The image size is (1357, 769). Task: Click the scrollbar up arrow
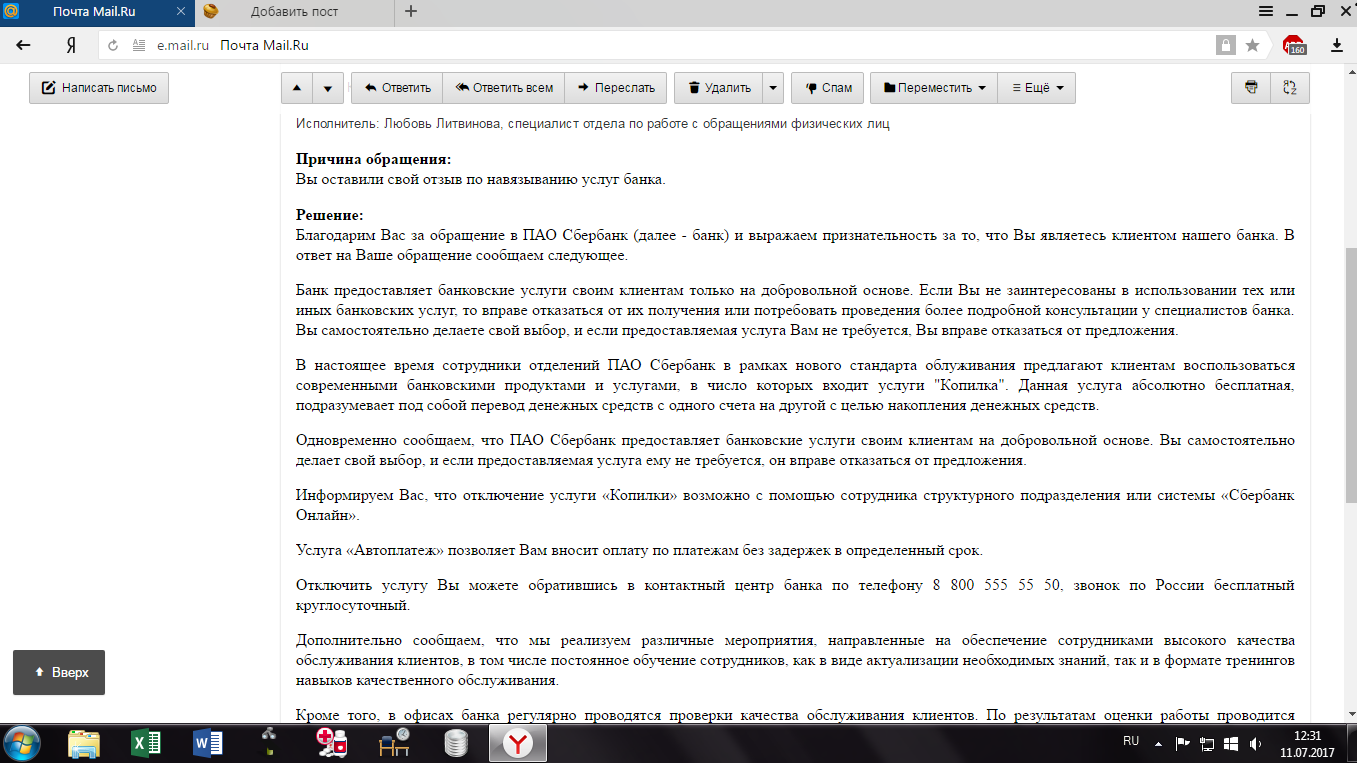point(1350,71)
